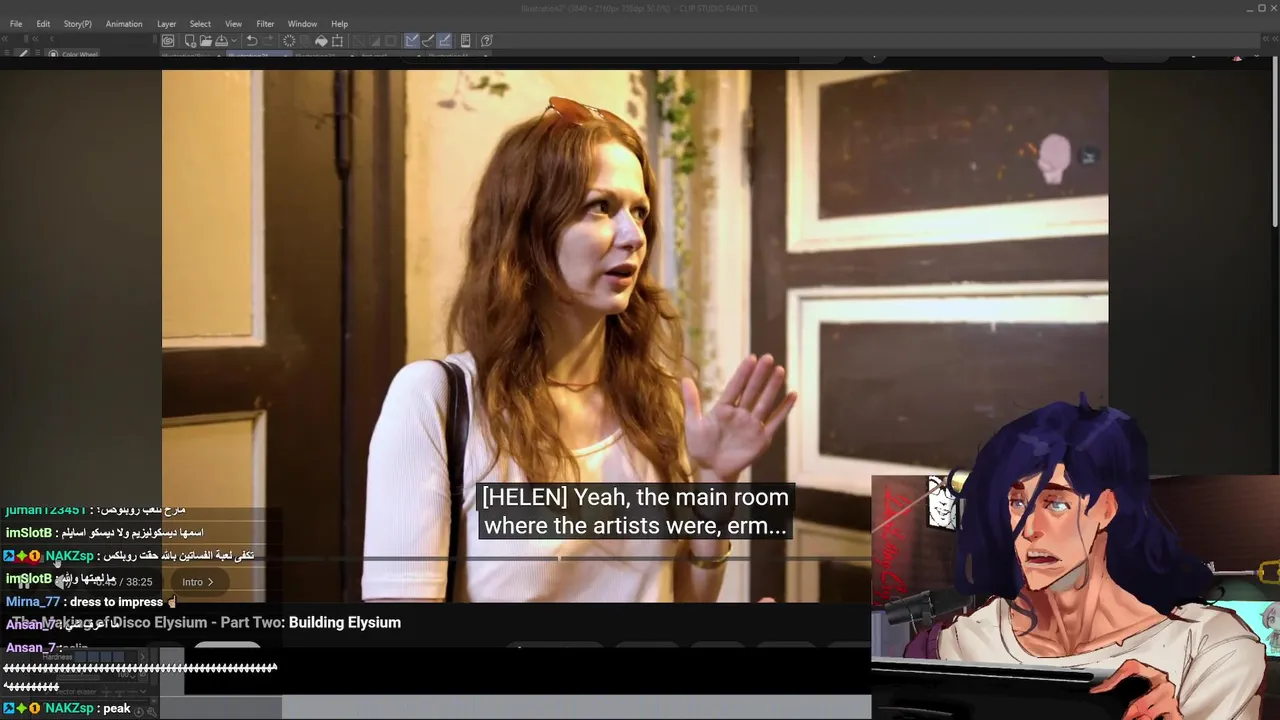Open the Animation menu
1280x720 pixels.
(x=124, y=24)
